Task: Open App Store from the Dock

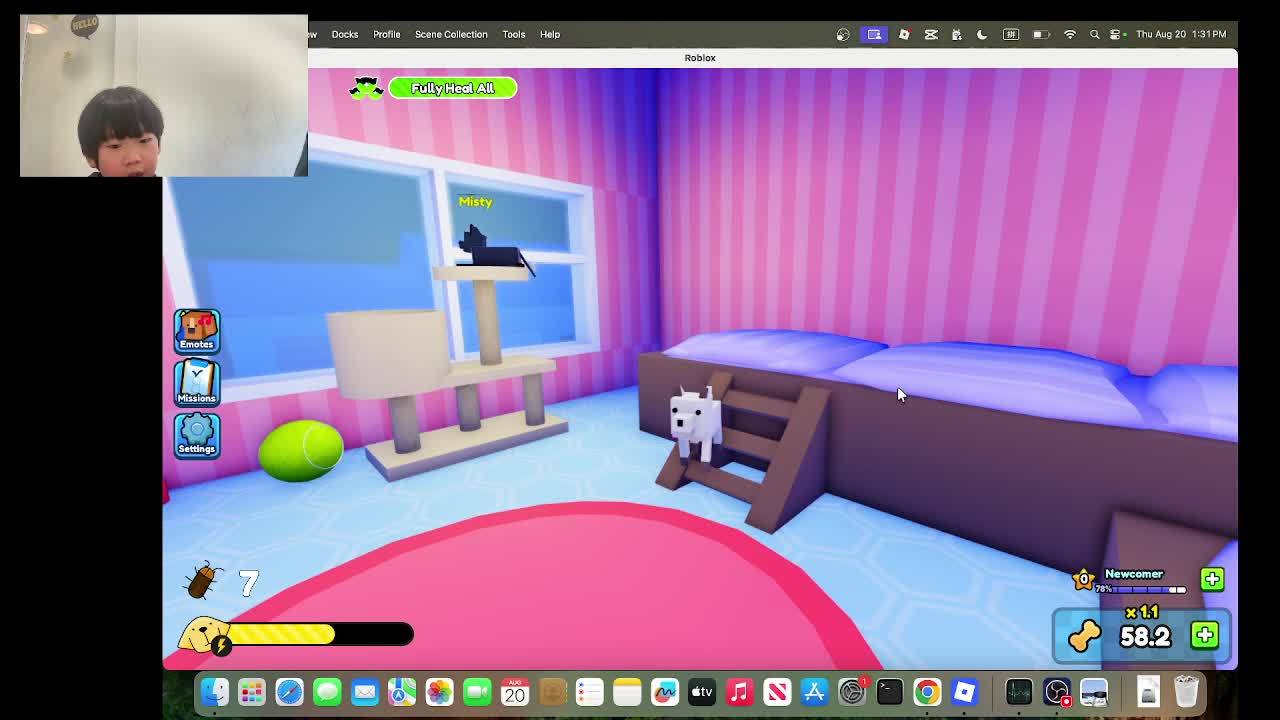Action: (815, 692)
